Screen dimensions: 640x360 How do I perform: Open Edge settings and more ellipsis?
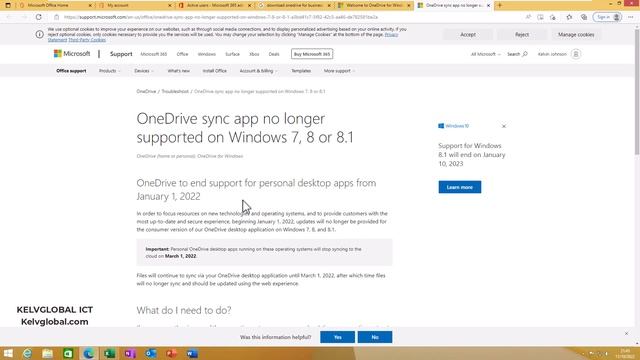(x=631, y=17)
